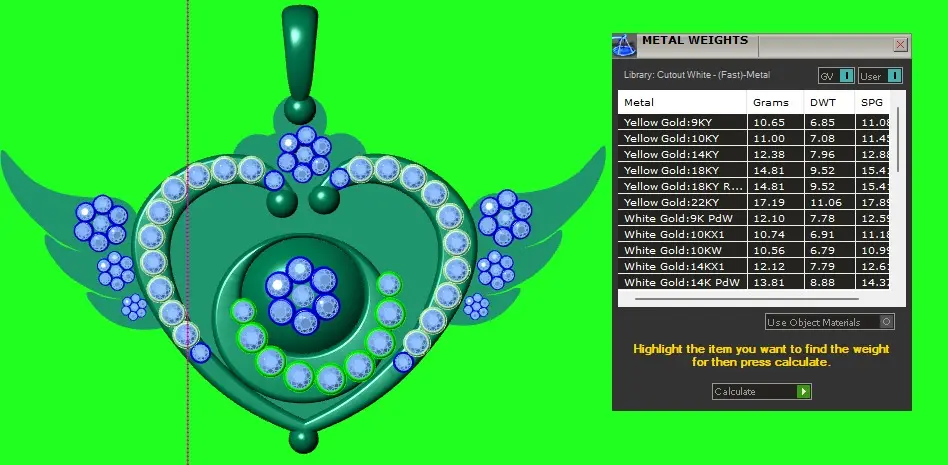Image resolution: width=948 pixels, height=465 pixels.
Task: Select the Yellow Gold:14KY row
Action: click(x=753, y=154)
